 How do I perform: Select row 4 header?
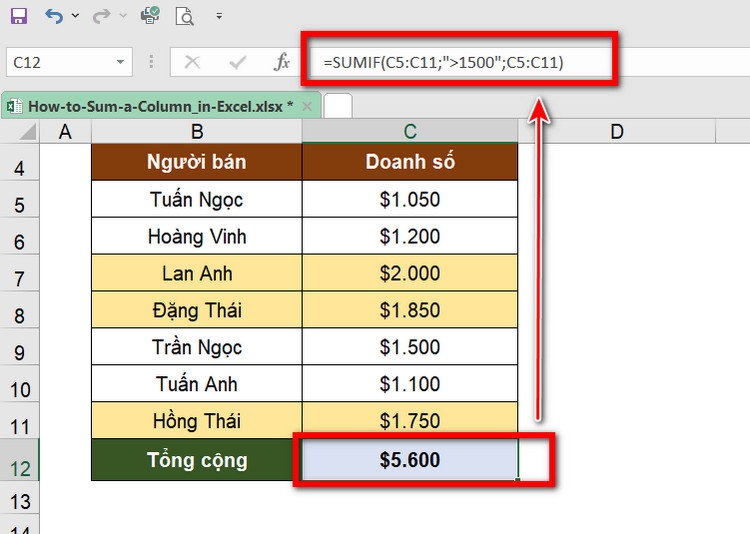coord(19,163)
